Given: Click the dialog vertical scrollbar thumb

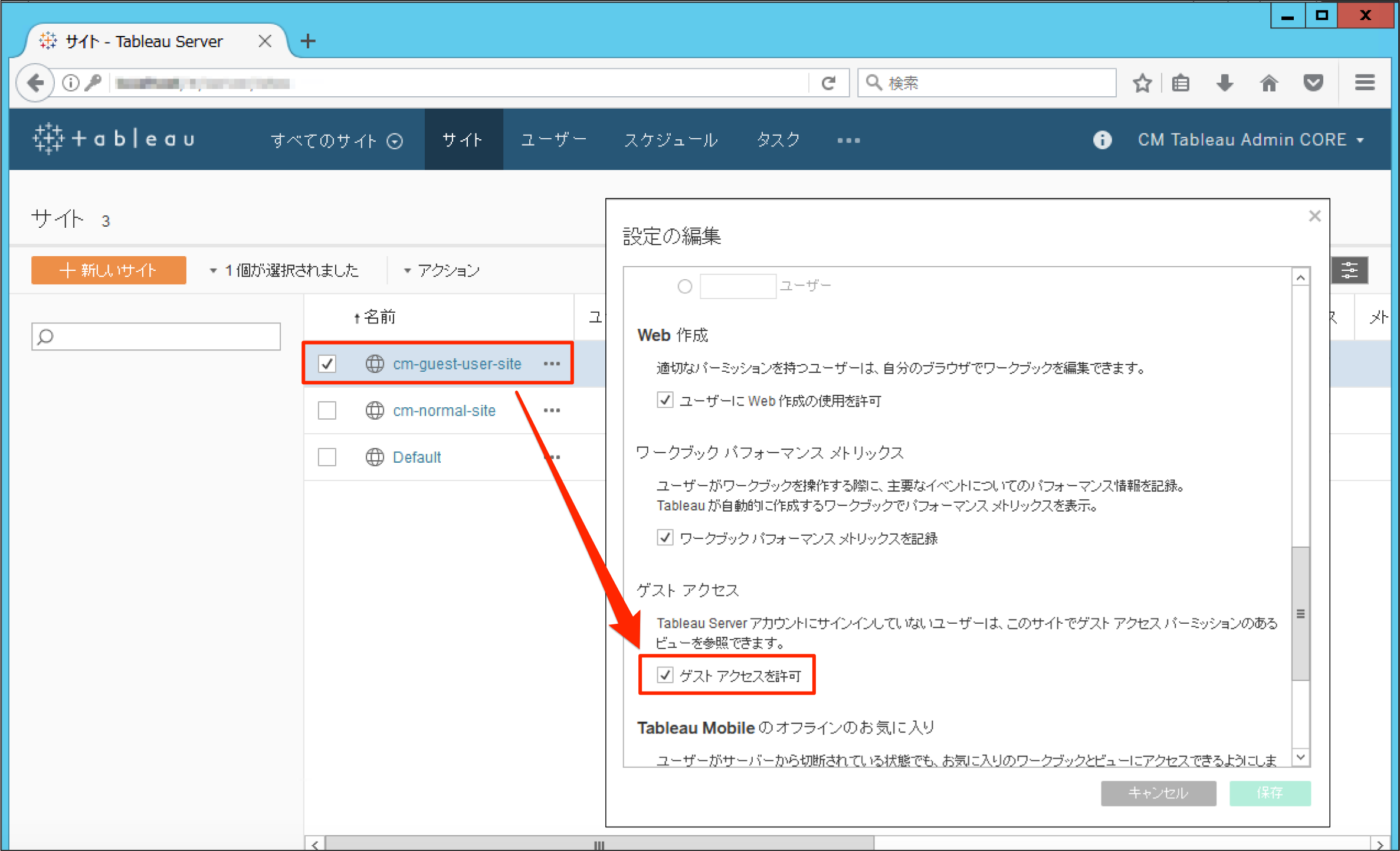Looking at the screenshot, I should click(1300, 614).
